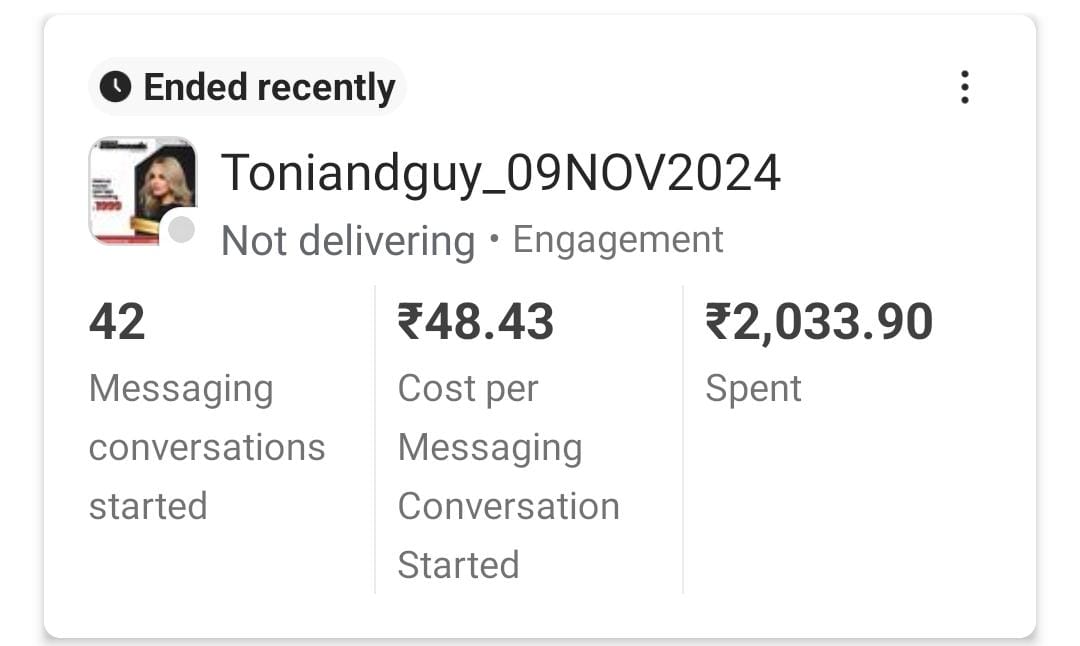This screenshot has height=646, width=1080.
Task: Click the clock icon beside Ended recently
Action: pyautogui.click(x=116, y=87)
